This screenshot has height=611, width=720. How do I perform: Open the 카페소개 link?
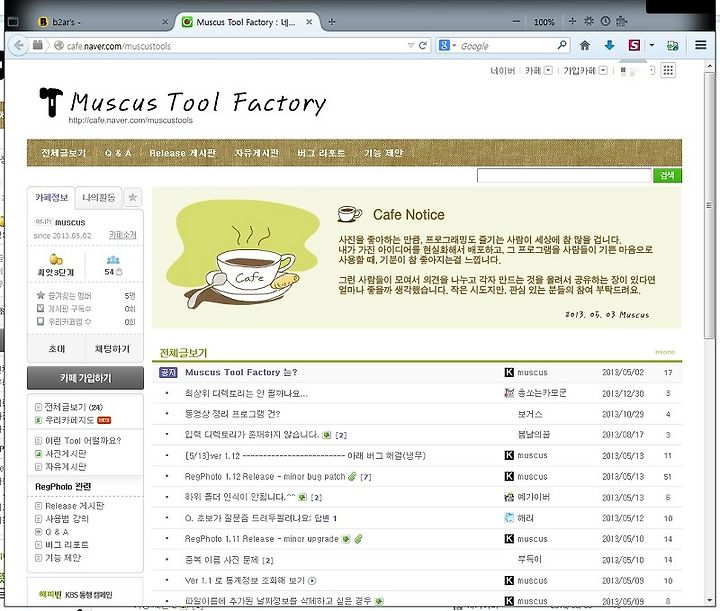tap(123, 235)
